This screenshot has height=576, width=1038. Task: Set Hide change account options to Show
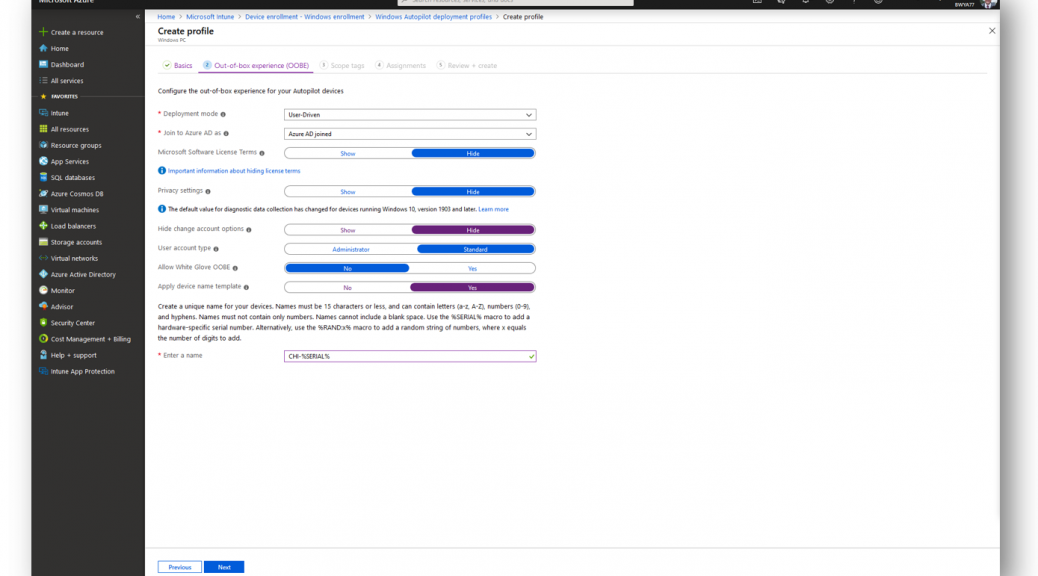[x=348, y=230]
